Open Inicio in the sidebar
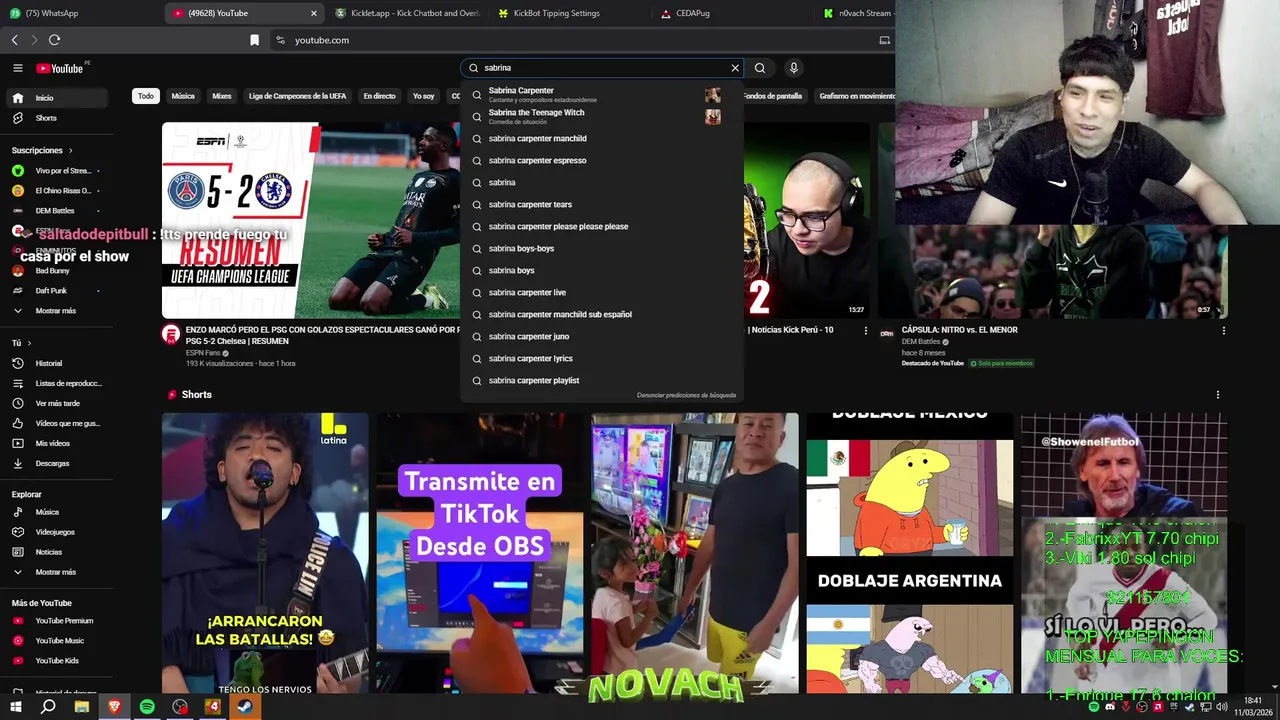The height and width of the screenshot is (720, 1280). [58, 98]
